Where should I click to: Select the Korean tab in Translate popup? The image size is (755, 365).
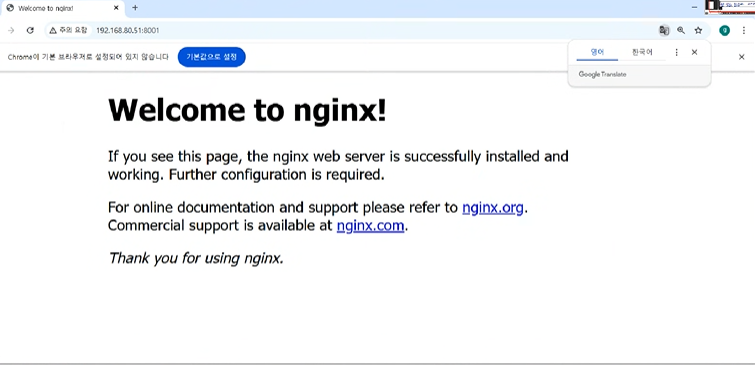pos(642,52)
